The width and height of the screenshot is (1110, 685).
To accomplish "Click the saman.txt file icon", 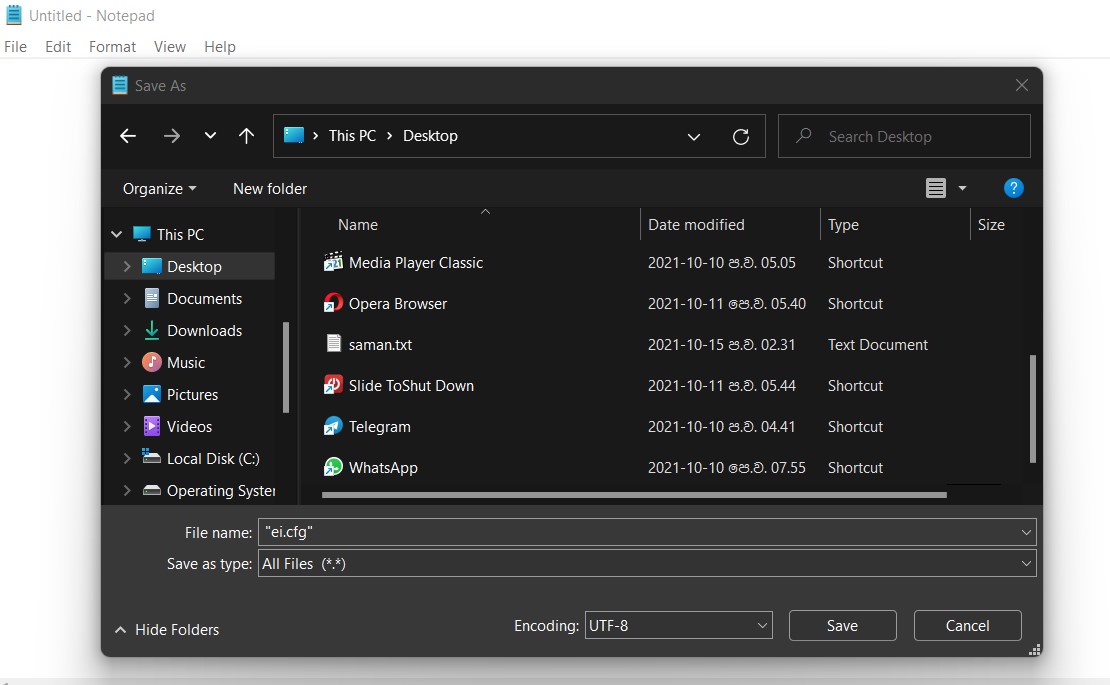I will tap(333, 344).
